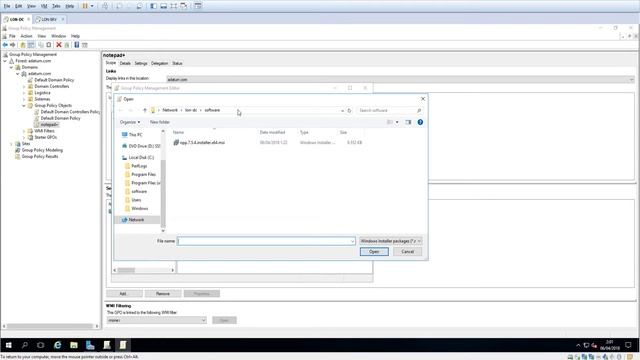Click the Windows Start button
This screenshot has height=360, width=640.
point(8,345)
